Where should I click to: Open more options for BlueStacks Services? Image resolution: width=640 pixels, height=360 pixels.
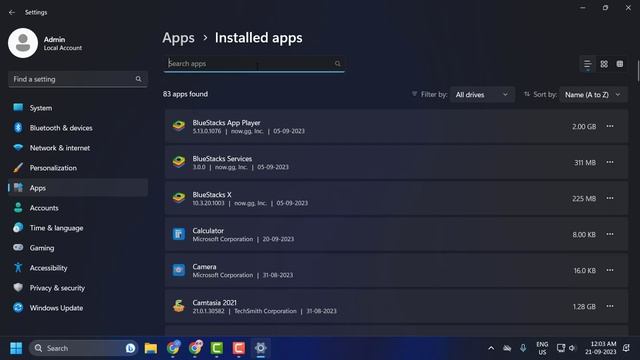(610, 162)
